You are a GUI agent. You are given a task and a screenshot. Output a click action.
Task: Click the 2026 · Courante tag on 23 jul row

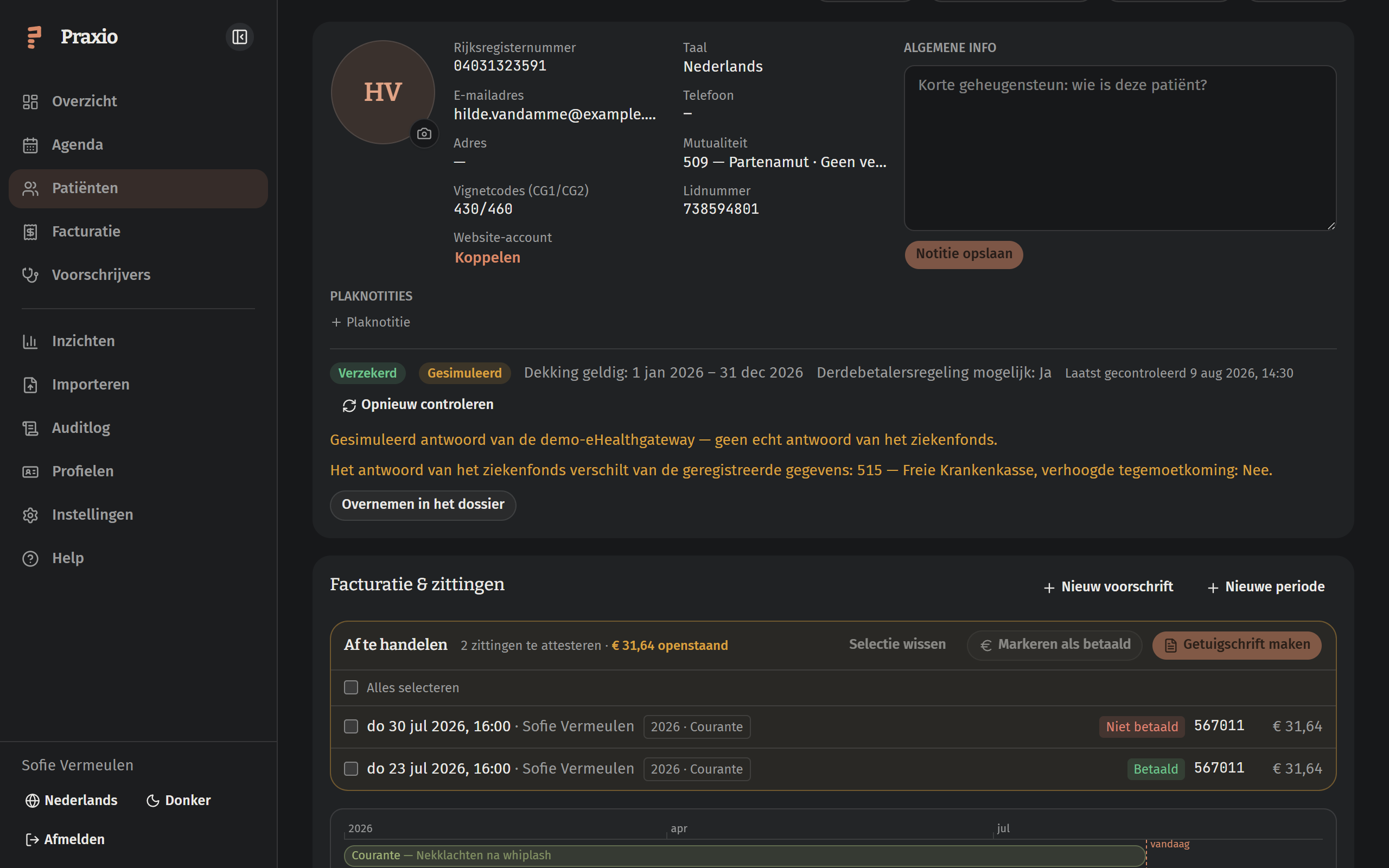coord(697,769)
